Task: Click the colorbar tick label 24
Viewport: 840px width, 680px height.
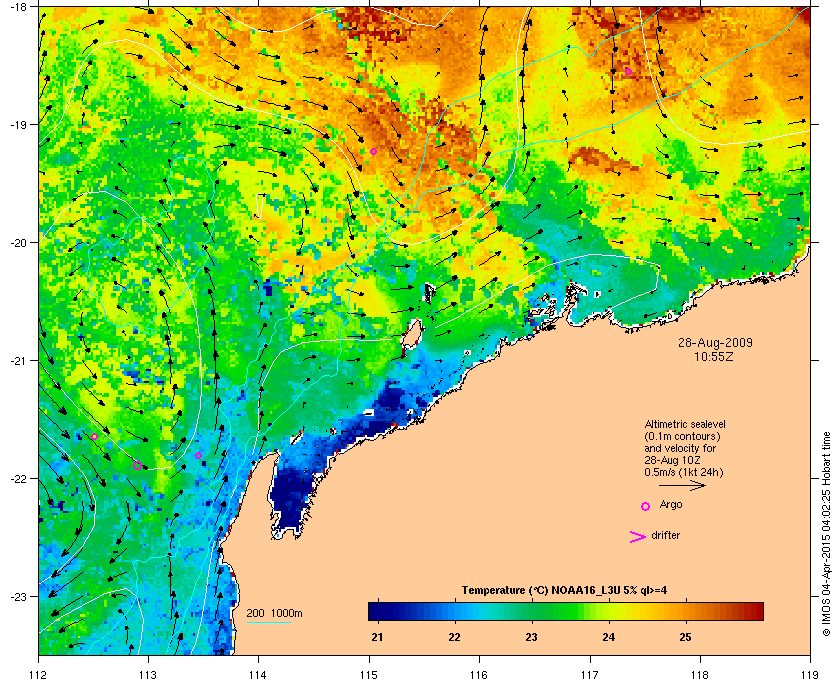Action: [608, 638]
